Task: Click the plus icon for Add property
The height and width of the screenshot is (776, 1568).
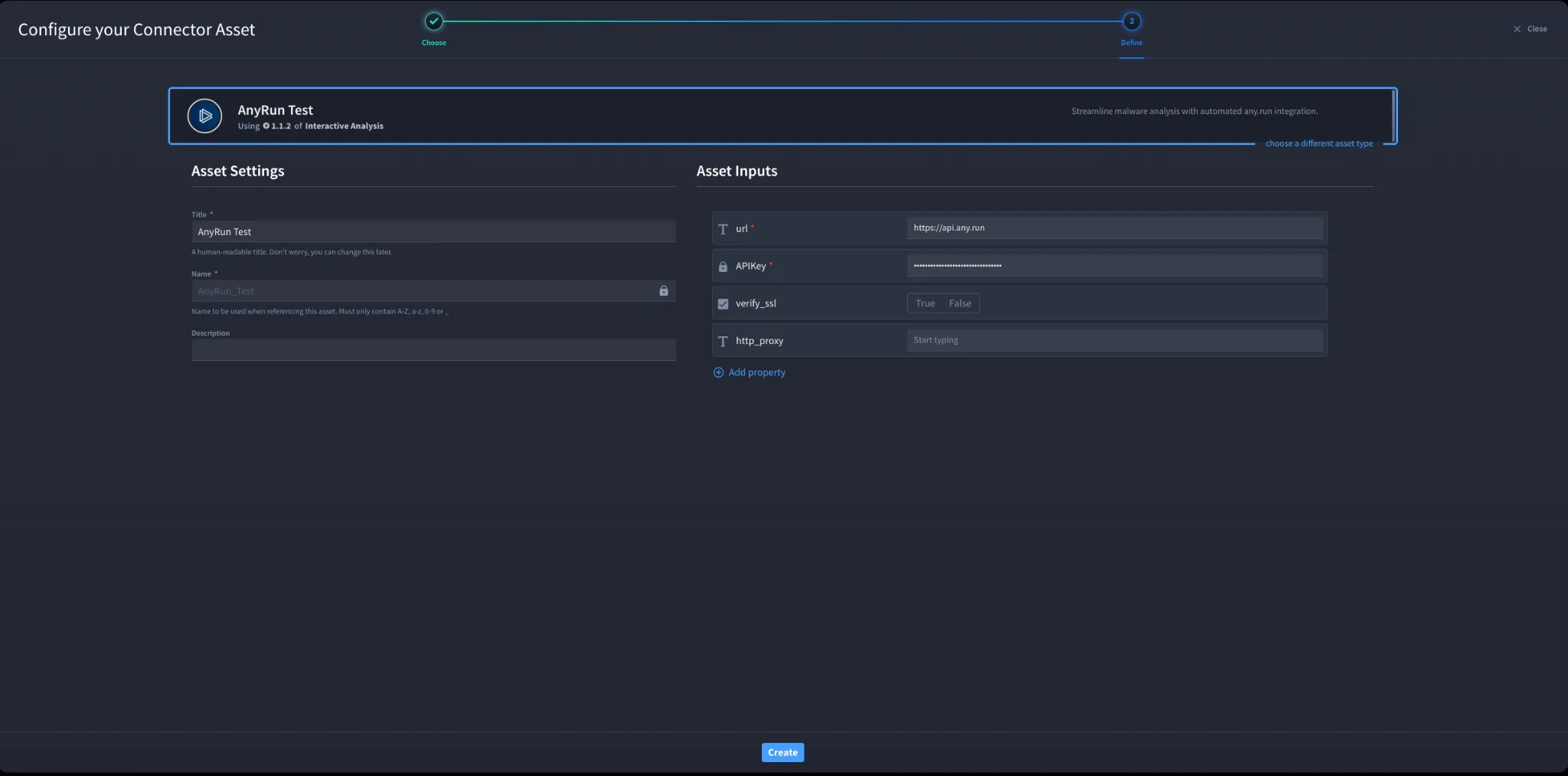Action: pos(718,372)
